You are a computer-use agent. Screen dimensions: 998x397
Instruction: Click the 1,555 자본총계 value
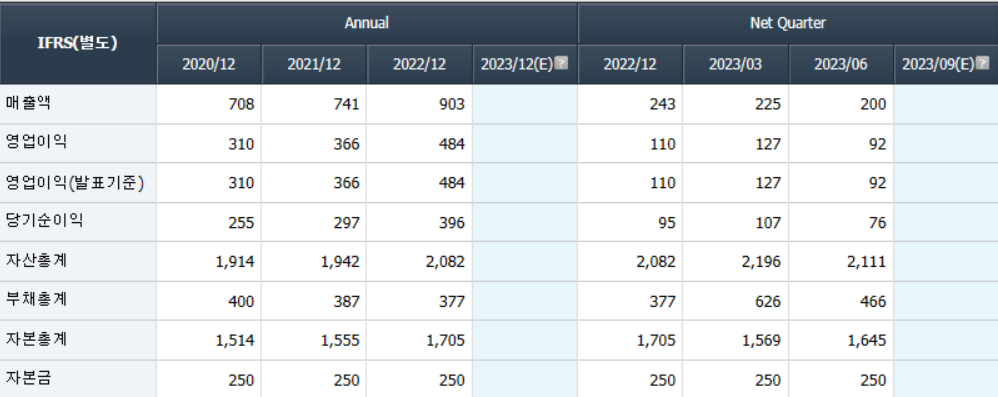pos(341,341)
